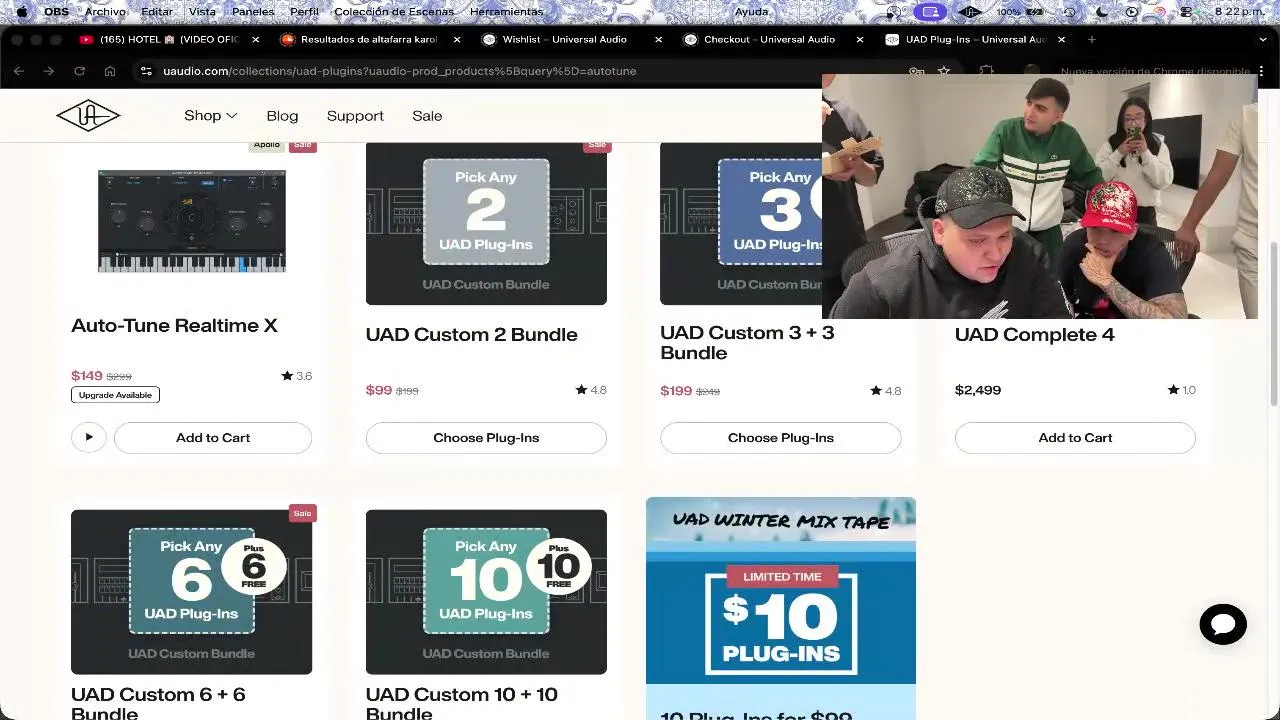
Task: Click the Universal Audio logo
Action: (88, 116)
